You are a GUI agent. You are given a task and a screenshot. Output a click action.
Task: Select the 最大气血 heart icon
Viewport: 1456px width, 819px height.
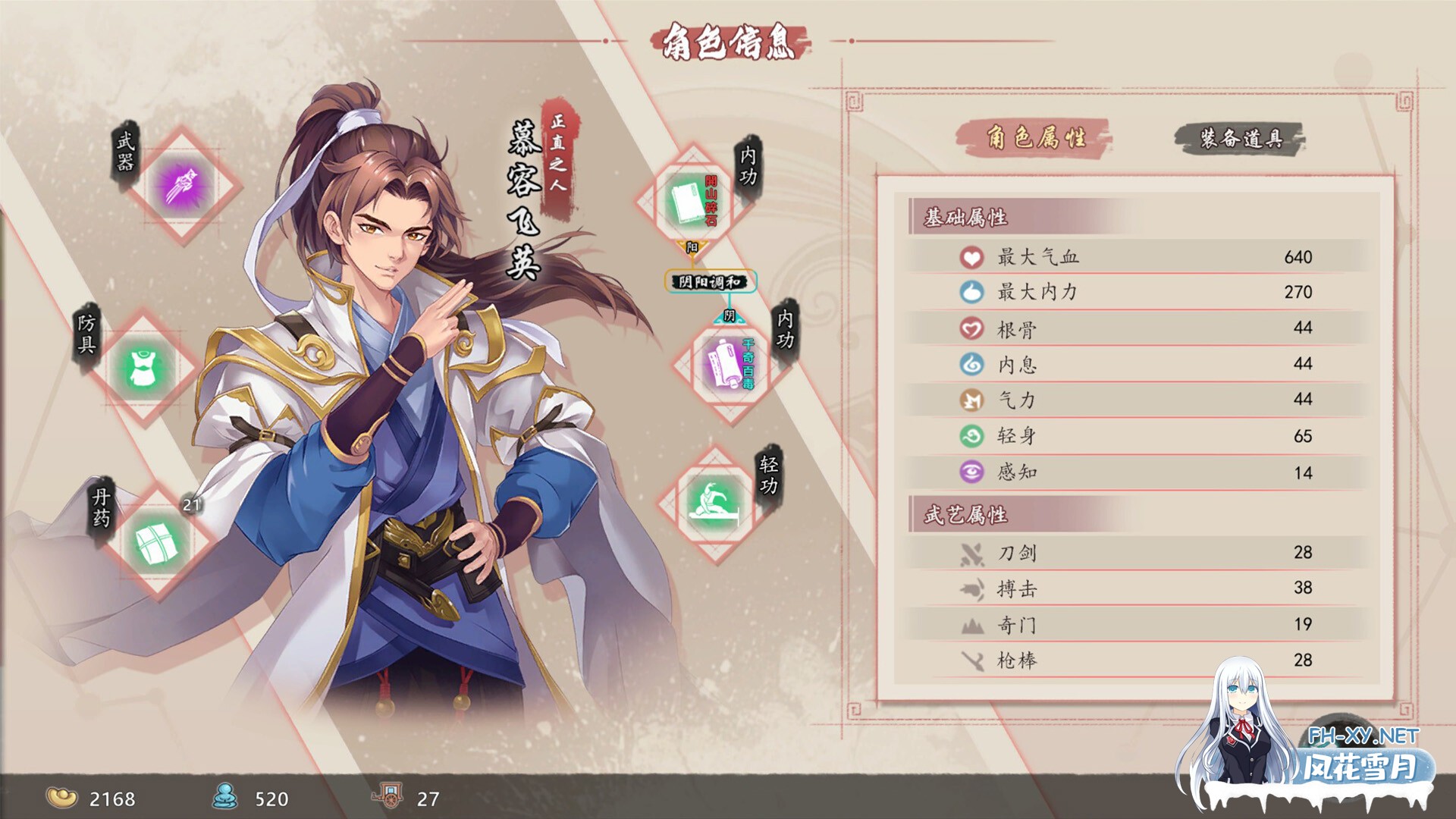(x=971, y=258)
